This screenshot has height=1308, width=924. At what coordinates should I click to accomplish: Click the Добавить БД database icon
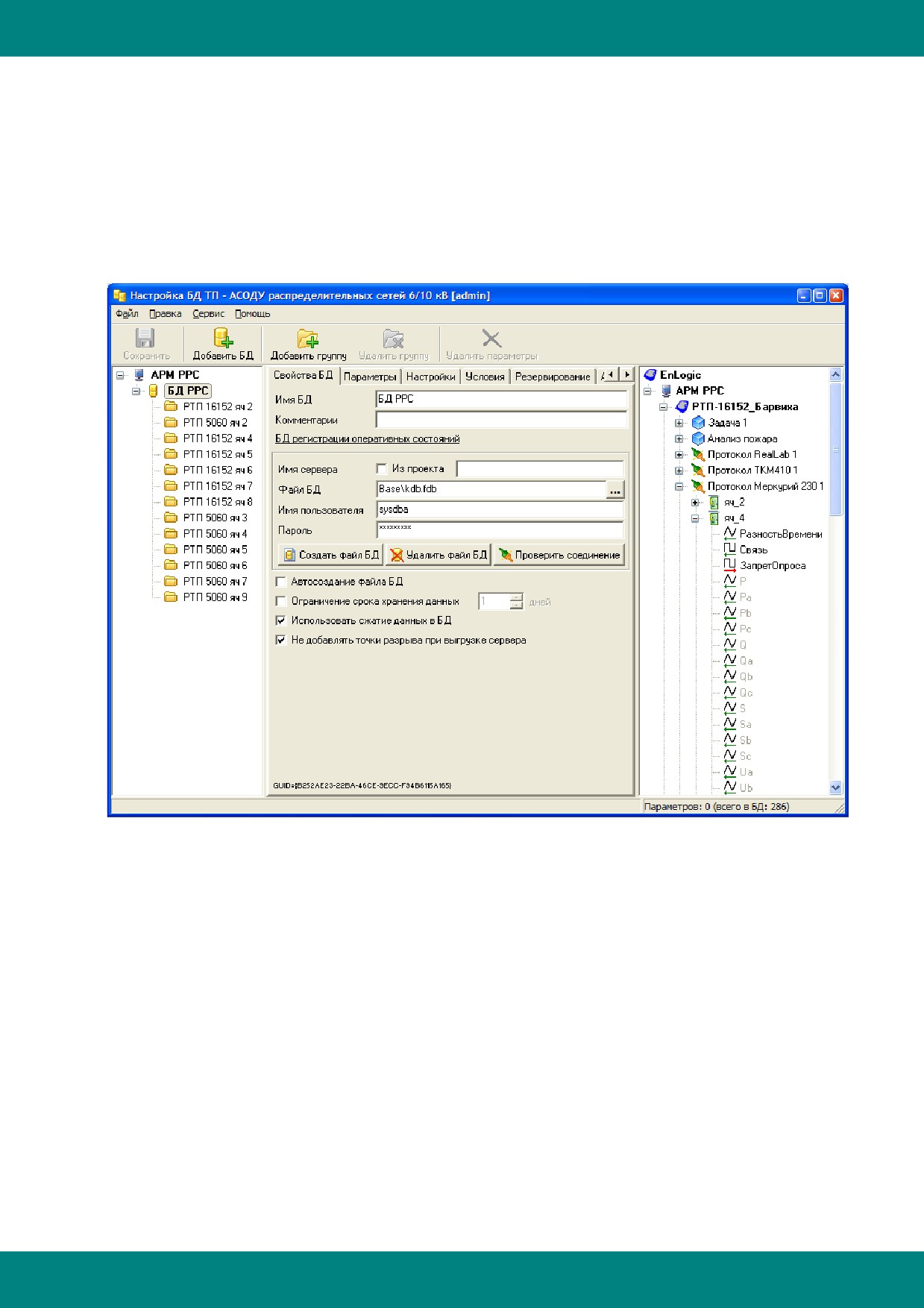(223, 338)
